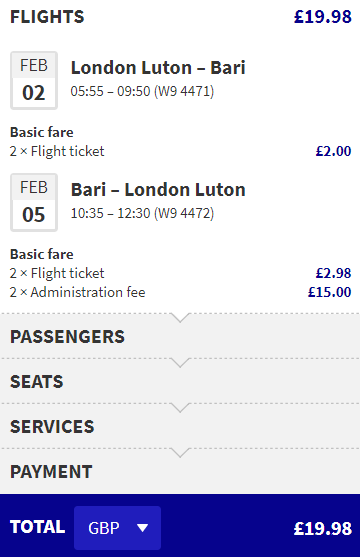Click flight number W9 4471 details
The width and height of the screenshot is (360, 557).
[184, 91]
